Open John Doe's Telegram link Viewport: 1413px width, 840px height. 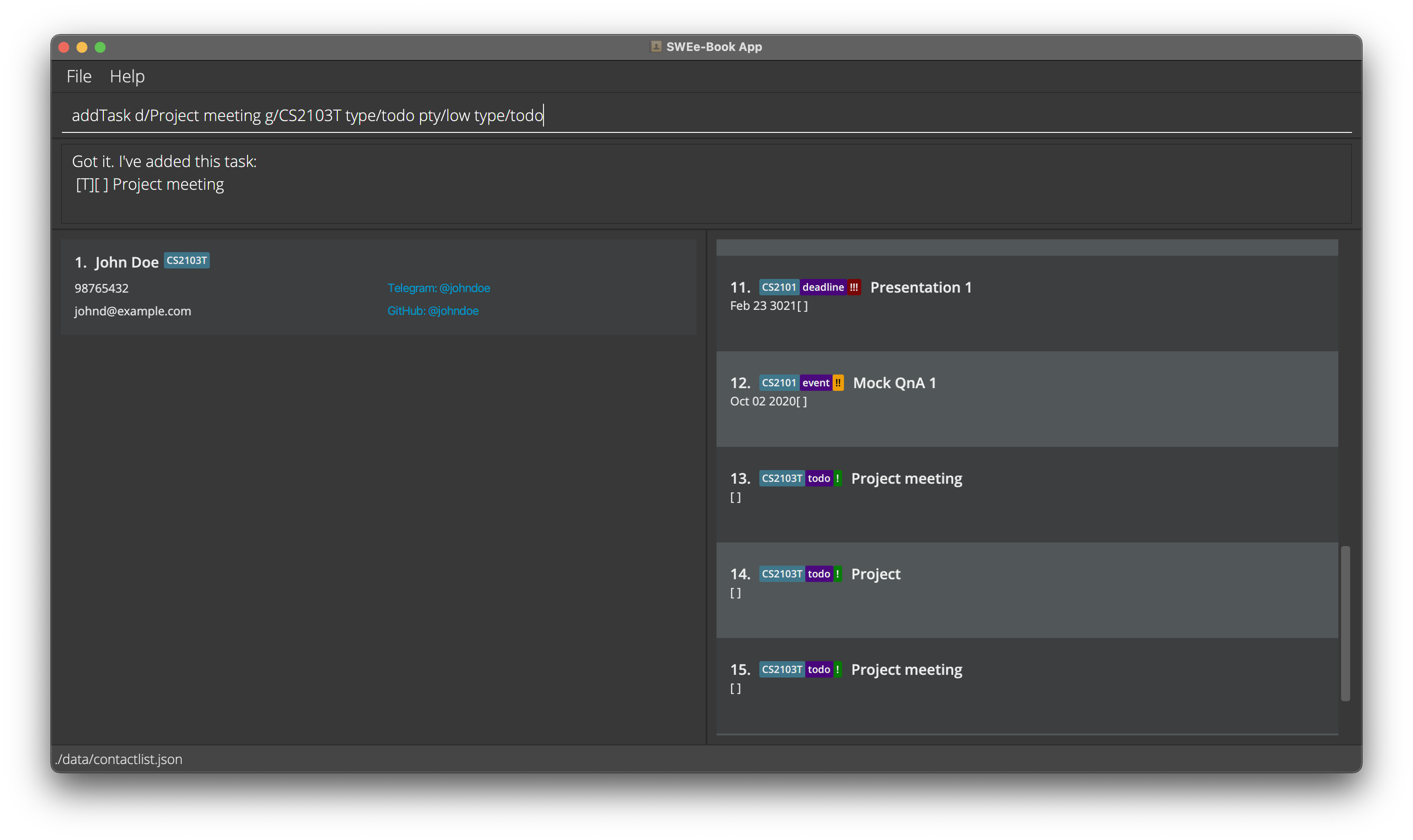(438, 288)
